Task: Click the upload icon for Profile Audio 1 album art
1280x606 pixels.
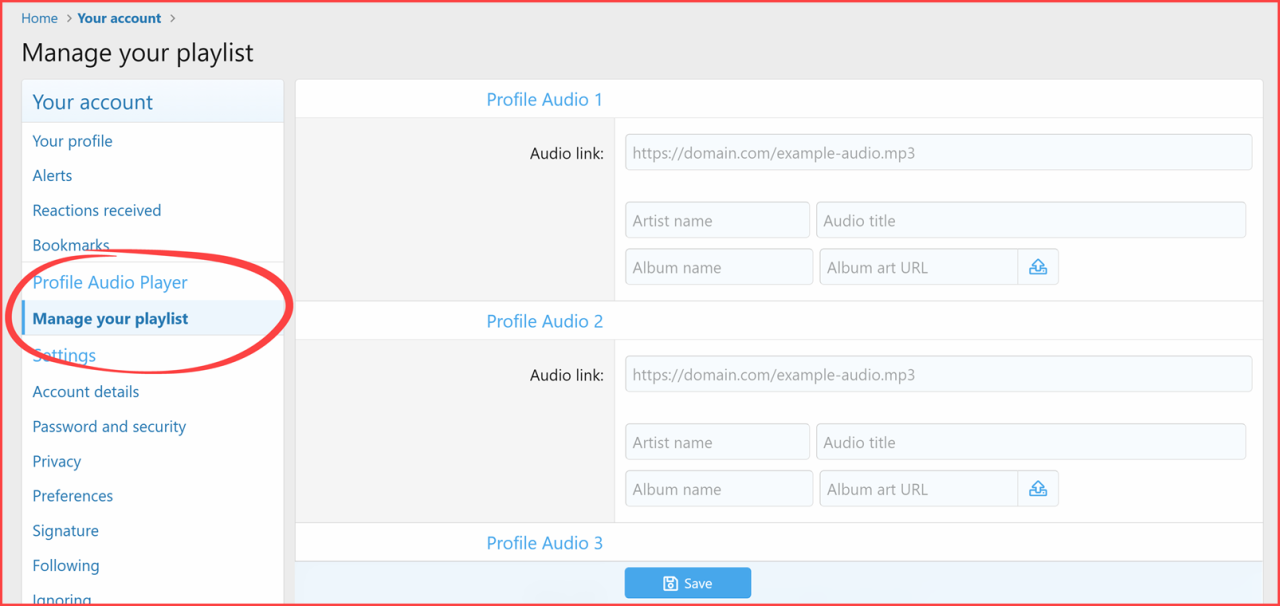Action: [1037, 266]
